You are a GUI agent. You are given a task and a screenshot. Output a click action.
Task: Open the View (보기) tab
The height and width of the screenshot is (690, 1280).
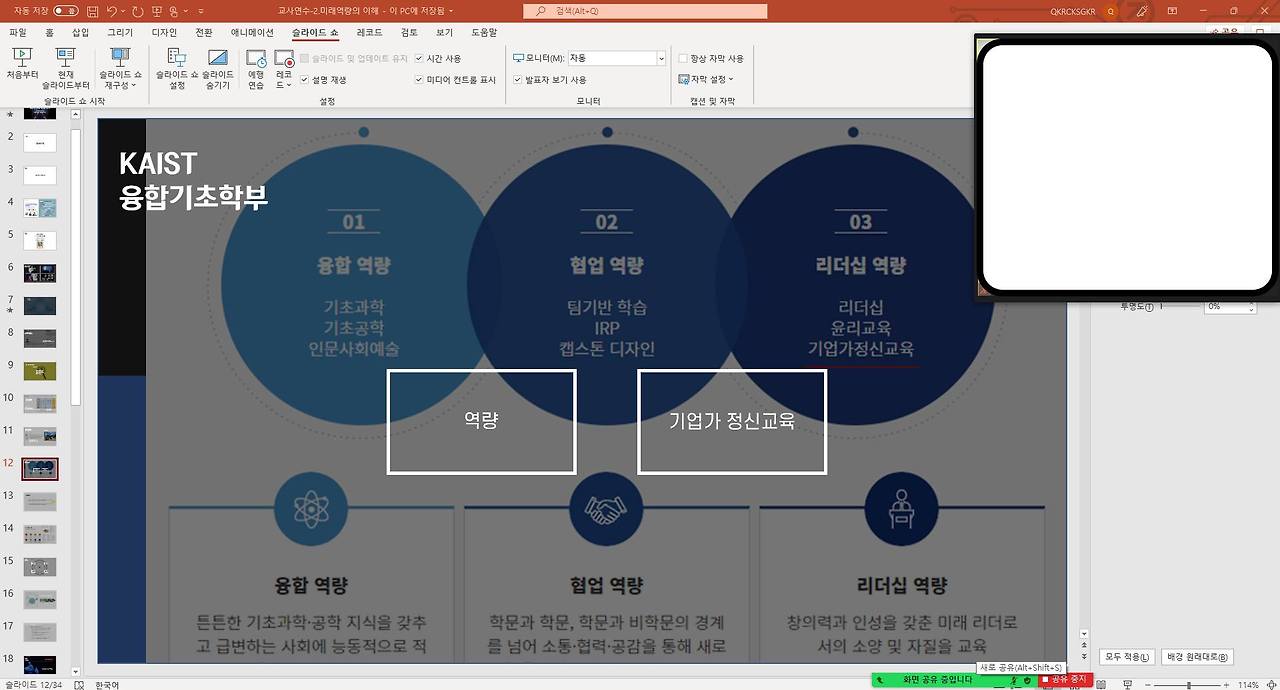click(x=444, y=33)
